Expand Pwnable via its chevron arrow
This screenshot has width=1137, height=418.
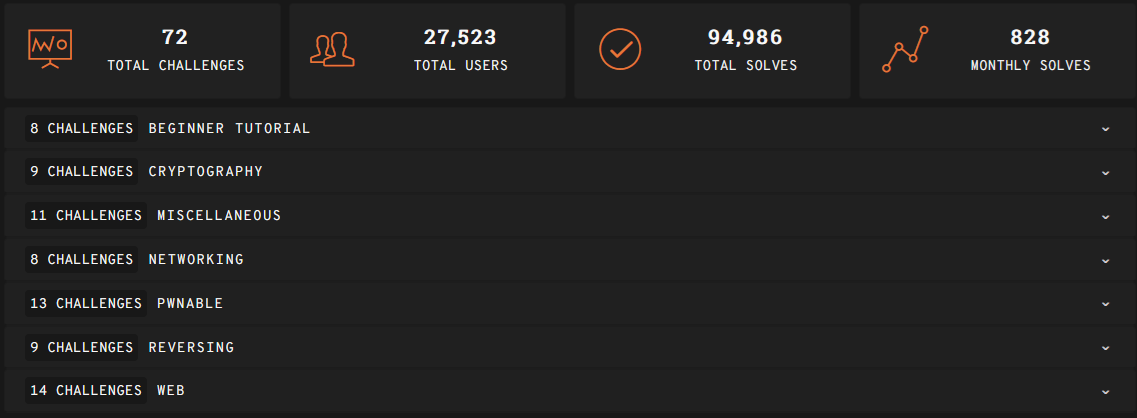click(x=1105, y=304)
